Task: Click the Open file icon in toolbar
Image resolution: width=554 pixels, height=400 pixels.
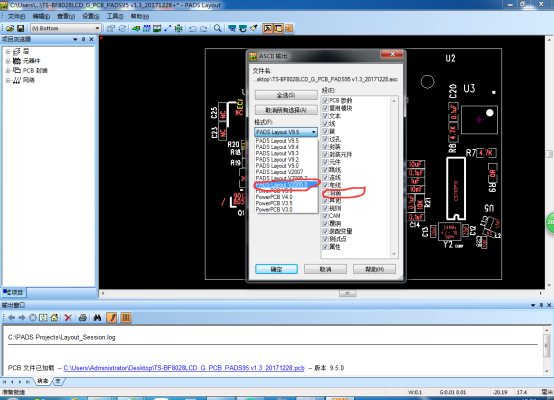Action: pyautogui.click(x=10, y=28)
